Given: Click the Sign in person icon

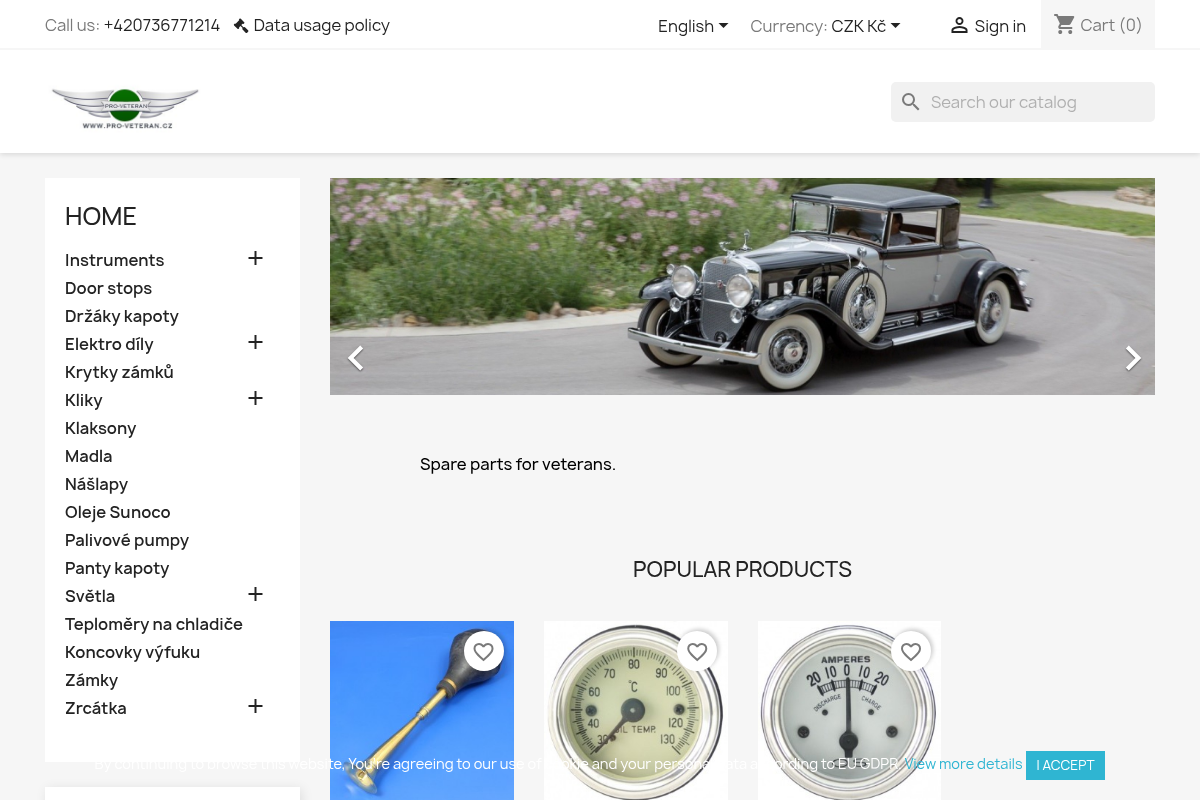Looking at the screenshot, I should [x=959, y=26].
